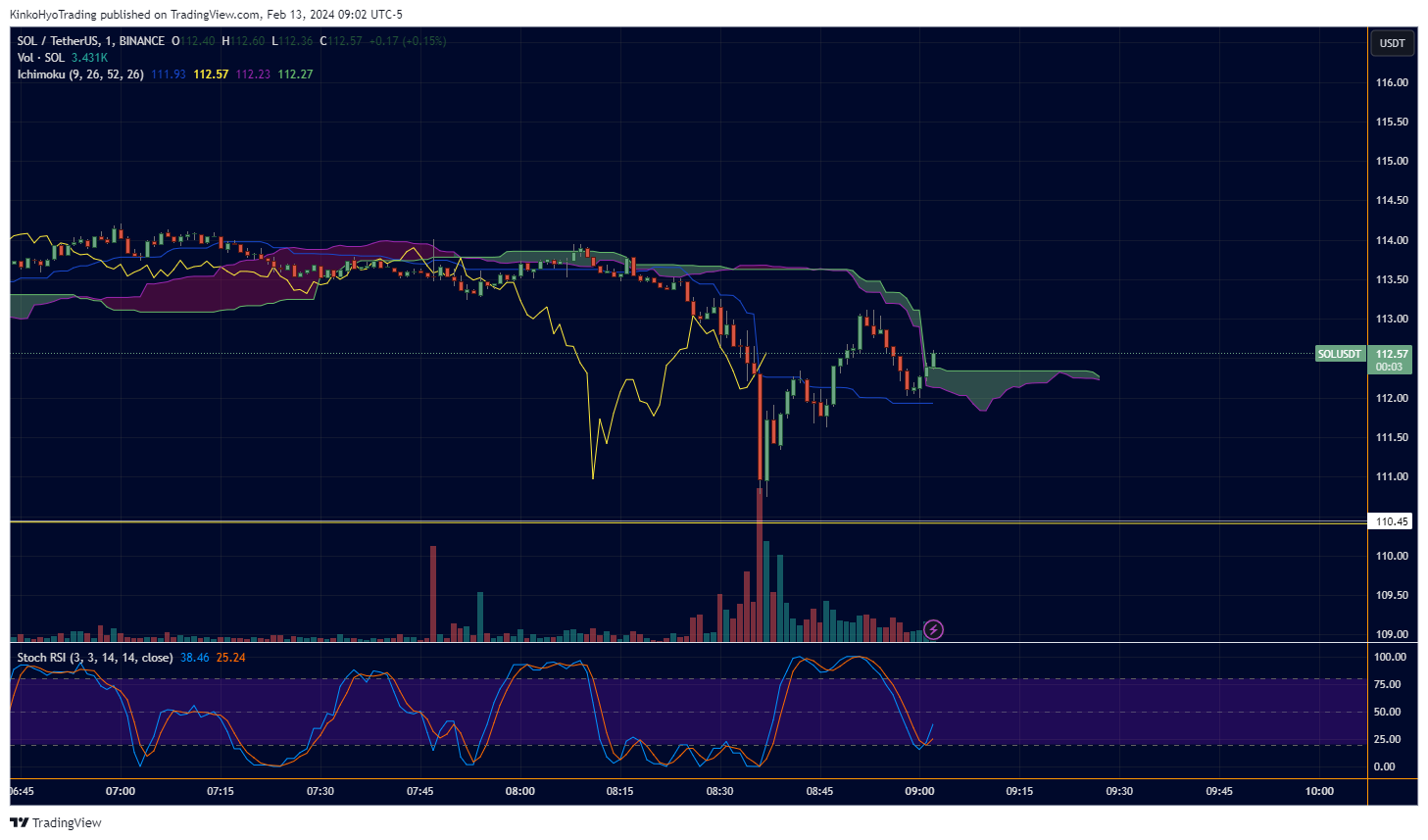Click the yellow Ichimoku value 112.57
The image size is (1428, 840).
pyautogui.click(x=211, y=74)
